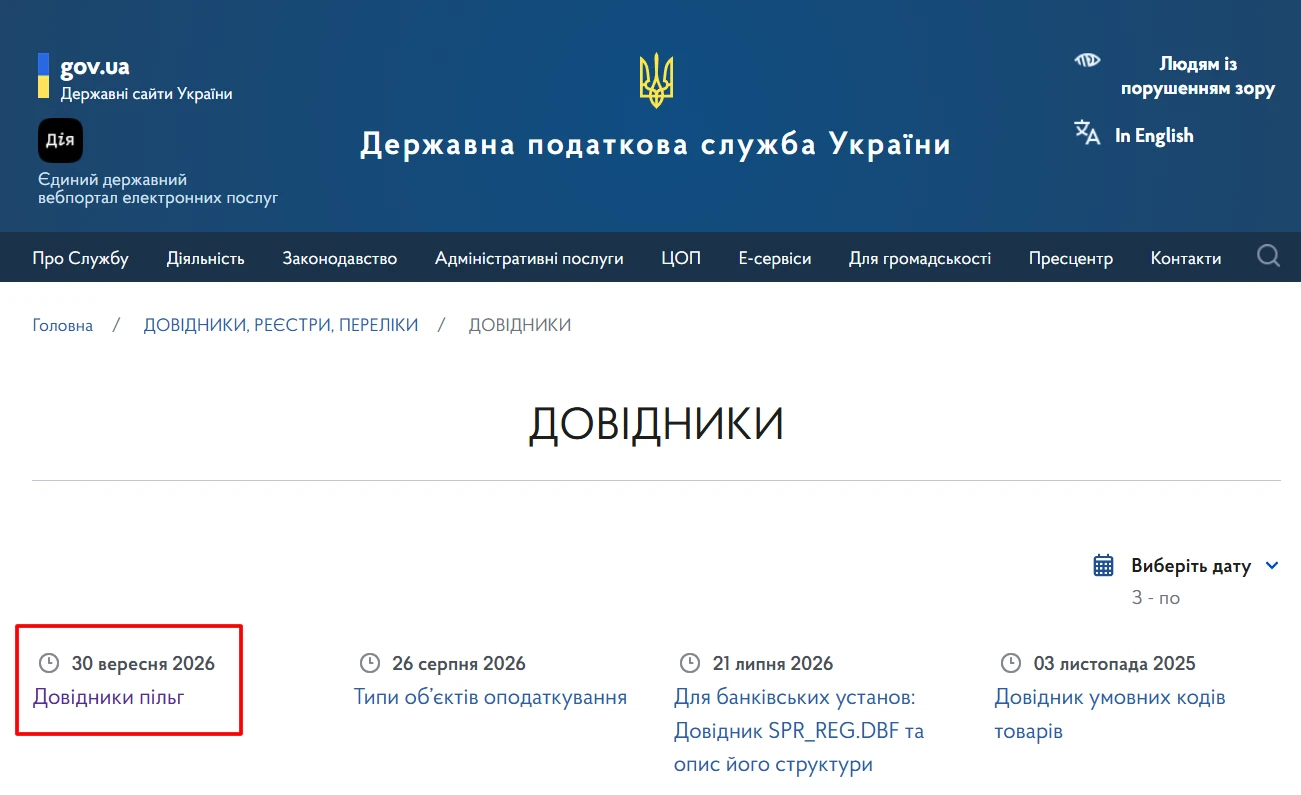Click the date 26 серпня 2026

click(x=459, y=663)
